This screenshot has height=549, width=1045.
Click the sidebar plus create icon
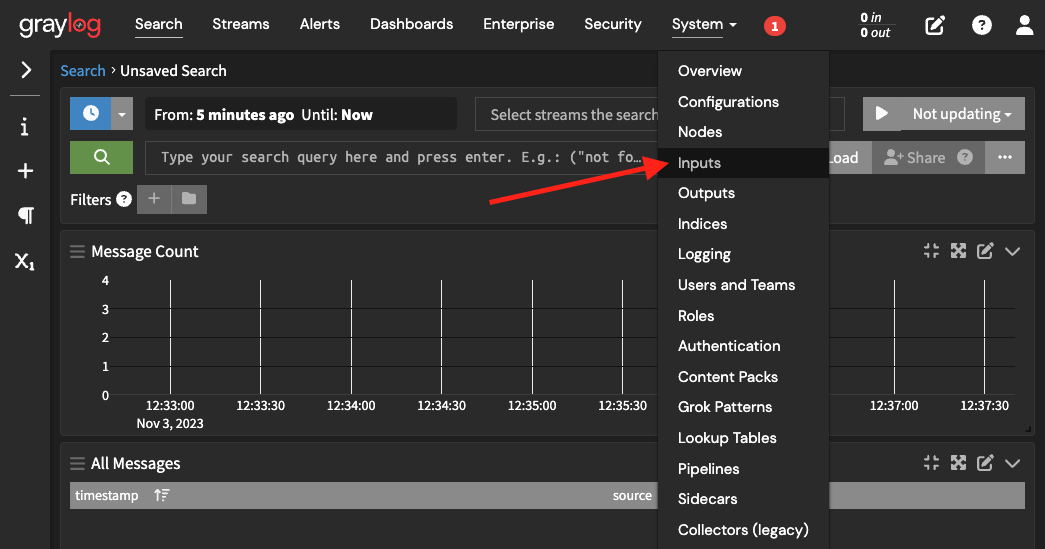[x=25, y=171]
